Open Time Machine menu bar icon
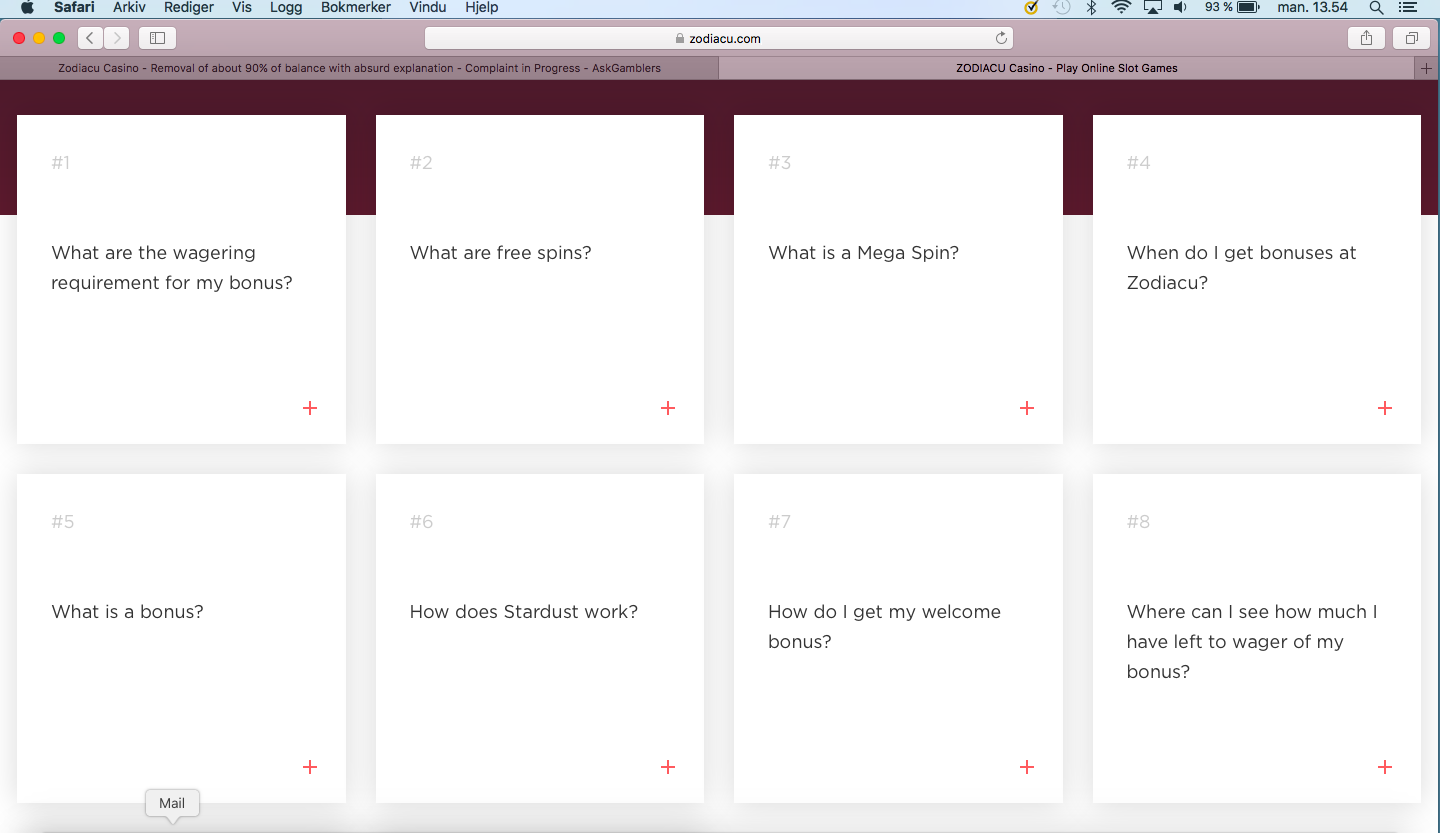Image resolution: width=1440 pixels, height=833 pixels. point(1062,8)
